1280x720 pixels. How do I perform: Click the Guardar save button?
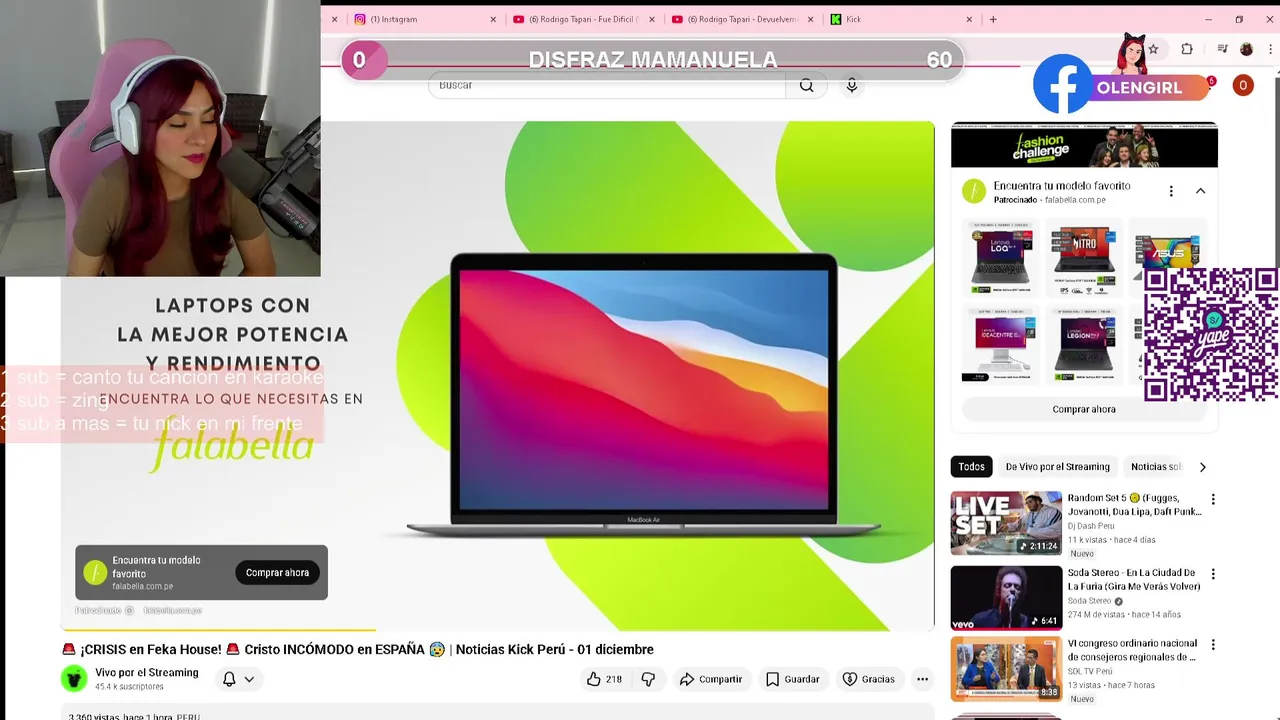pos(793,679)
